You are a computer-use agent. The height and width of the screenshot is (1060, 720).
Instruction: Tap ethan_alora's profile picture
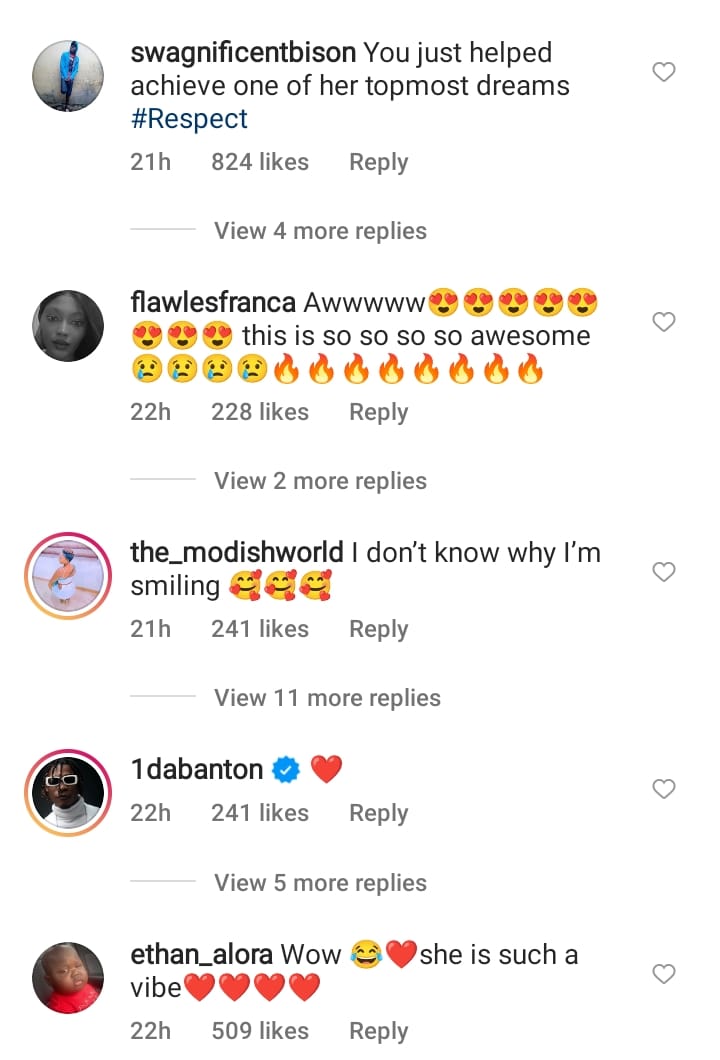pyautogui.click(x=68, y=977)
